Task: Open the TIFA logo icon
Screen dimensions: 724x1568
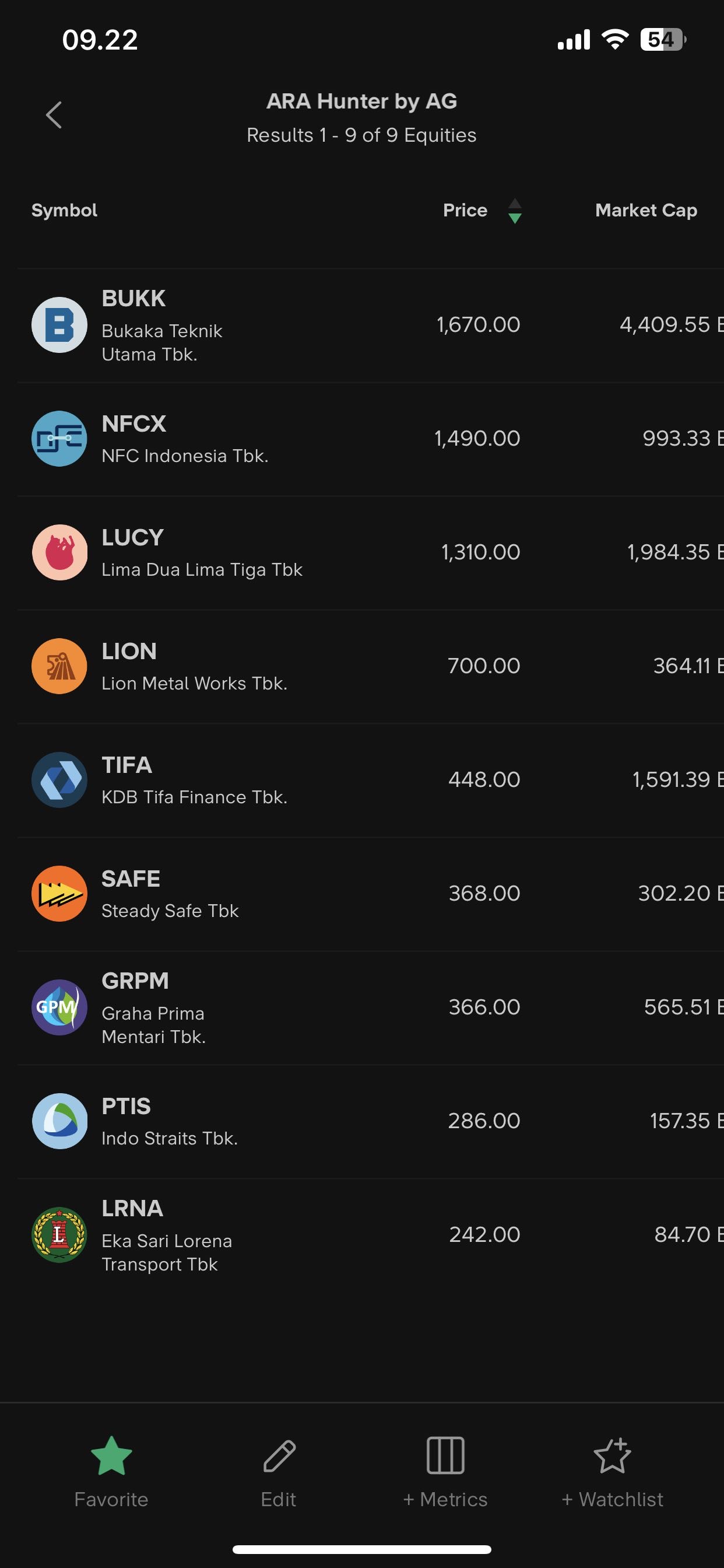Action: (59, 780)
